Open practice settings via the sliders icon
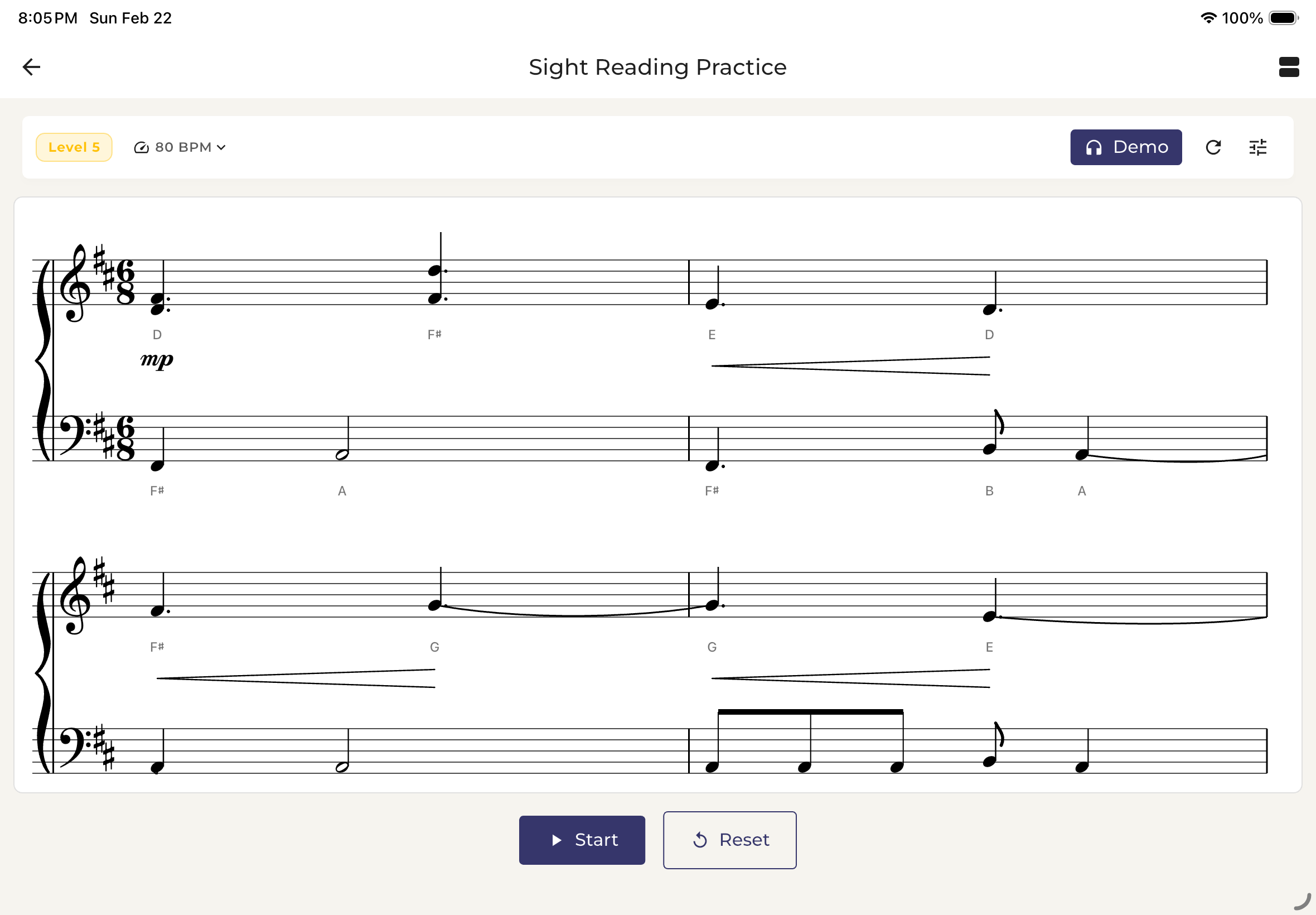Viewport: 1316px width, 915px height. coord(1257,147)
